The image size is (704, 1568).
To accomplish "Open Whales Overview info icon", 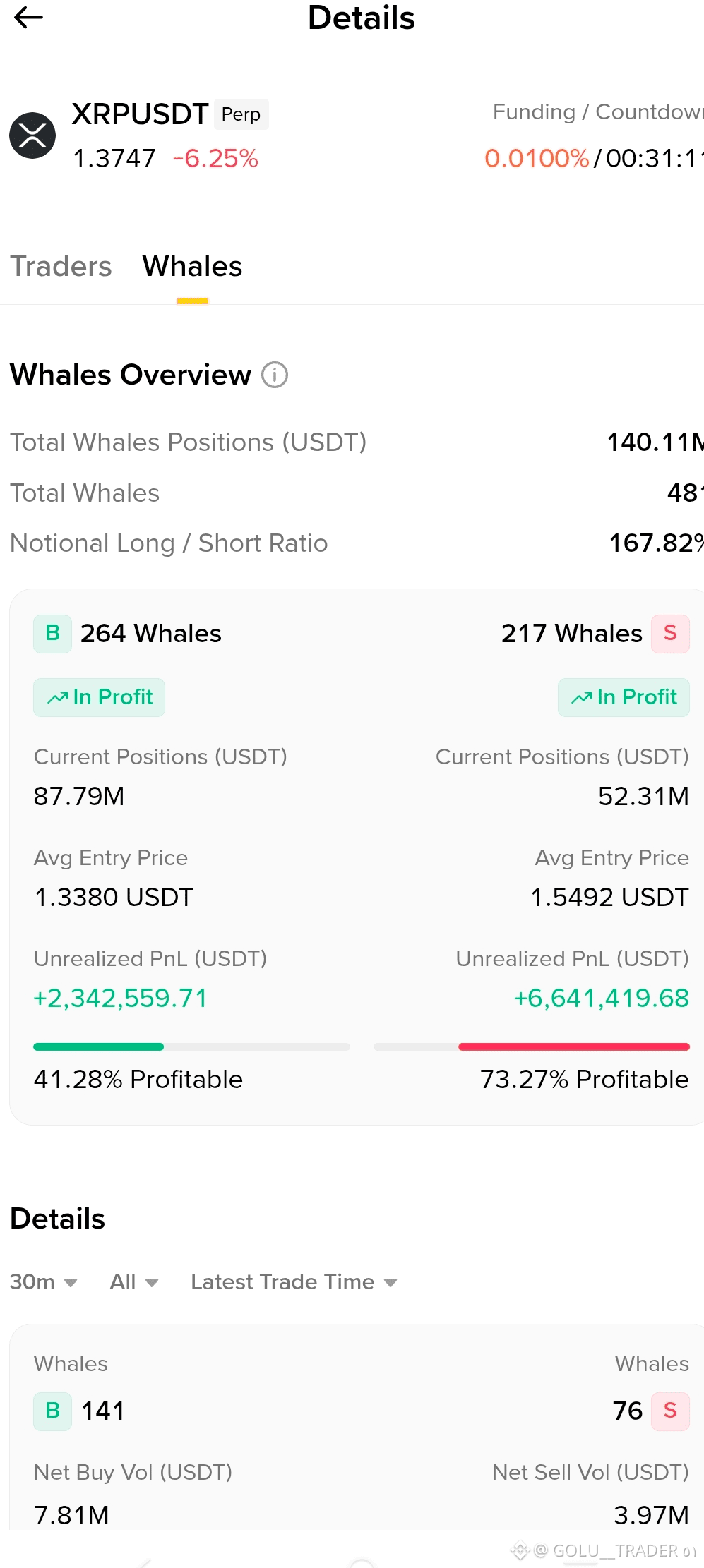I will click(x=275, y=375).
